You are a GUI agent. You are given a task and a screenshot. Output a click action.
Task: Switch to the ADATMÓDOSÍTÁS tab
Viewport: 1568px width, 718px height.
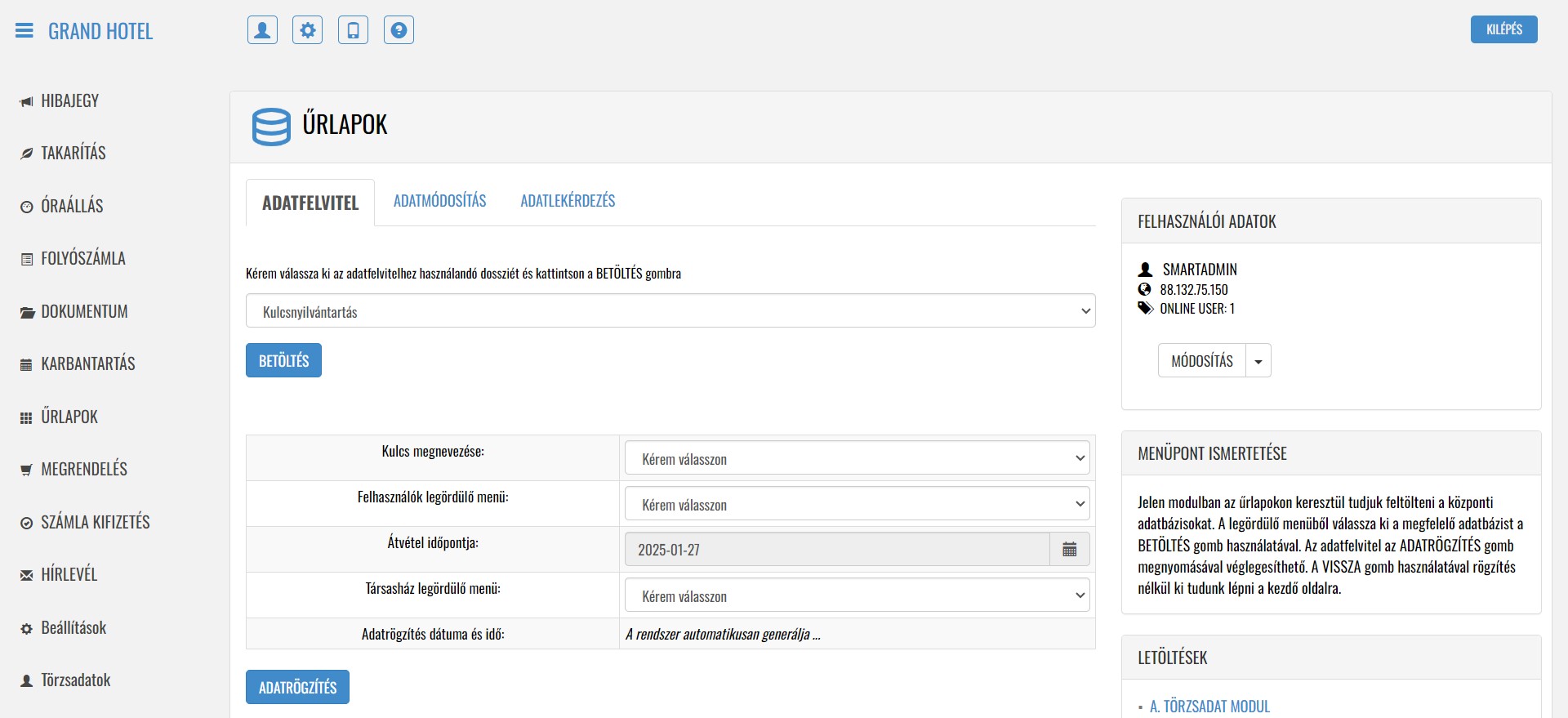[x=439, y=201]
